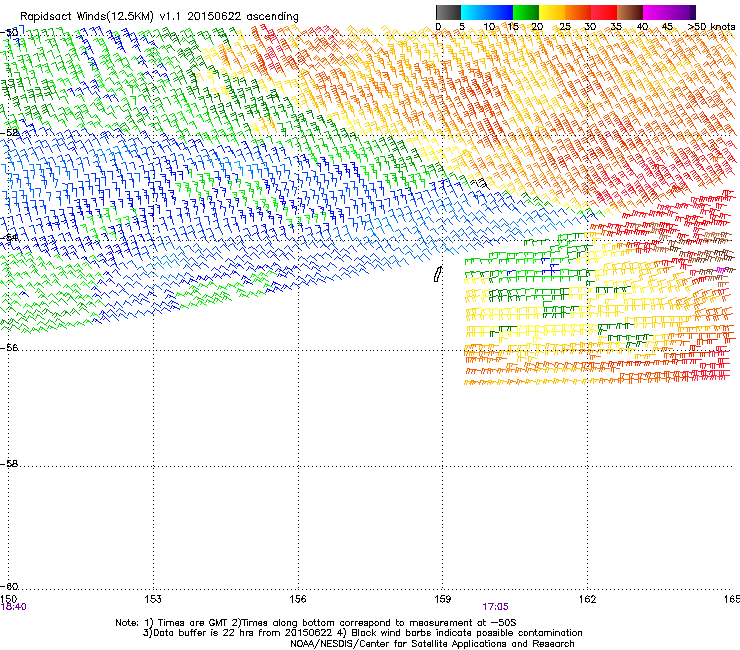Click the longitude label '159'

(443, 599)
